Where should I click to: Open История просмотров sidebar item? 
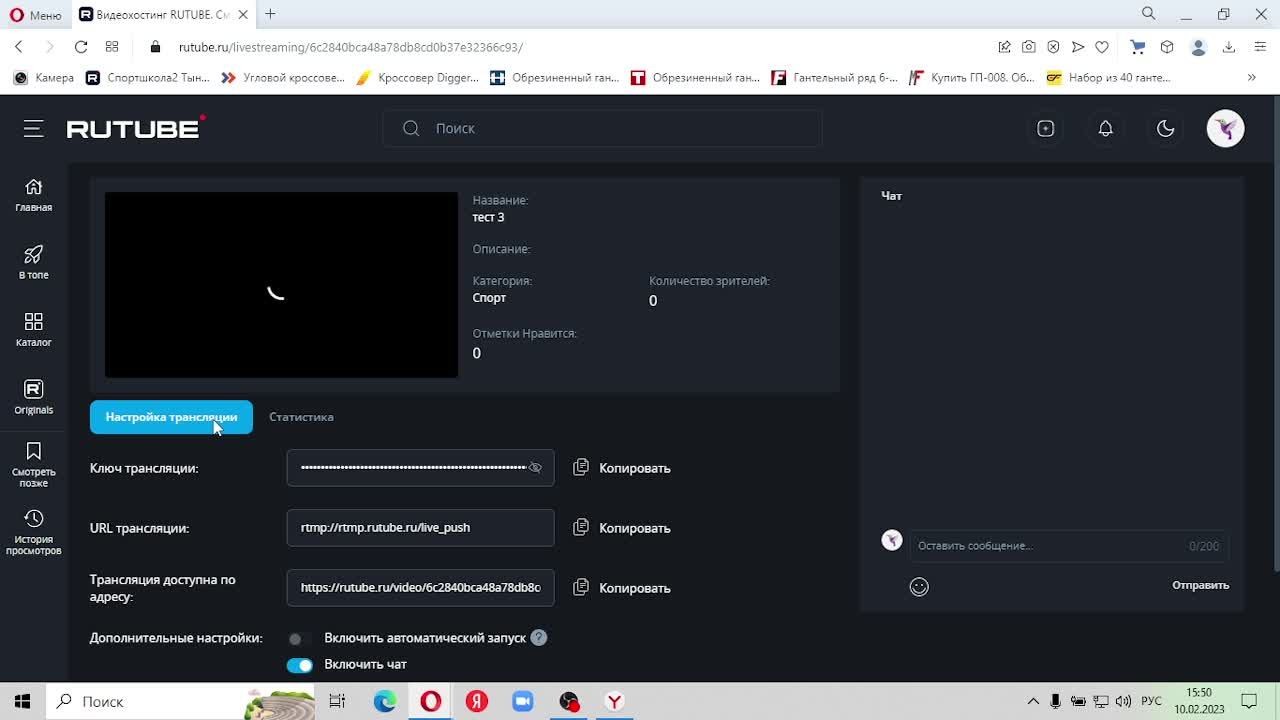(33, 532)
